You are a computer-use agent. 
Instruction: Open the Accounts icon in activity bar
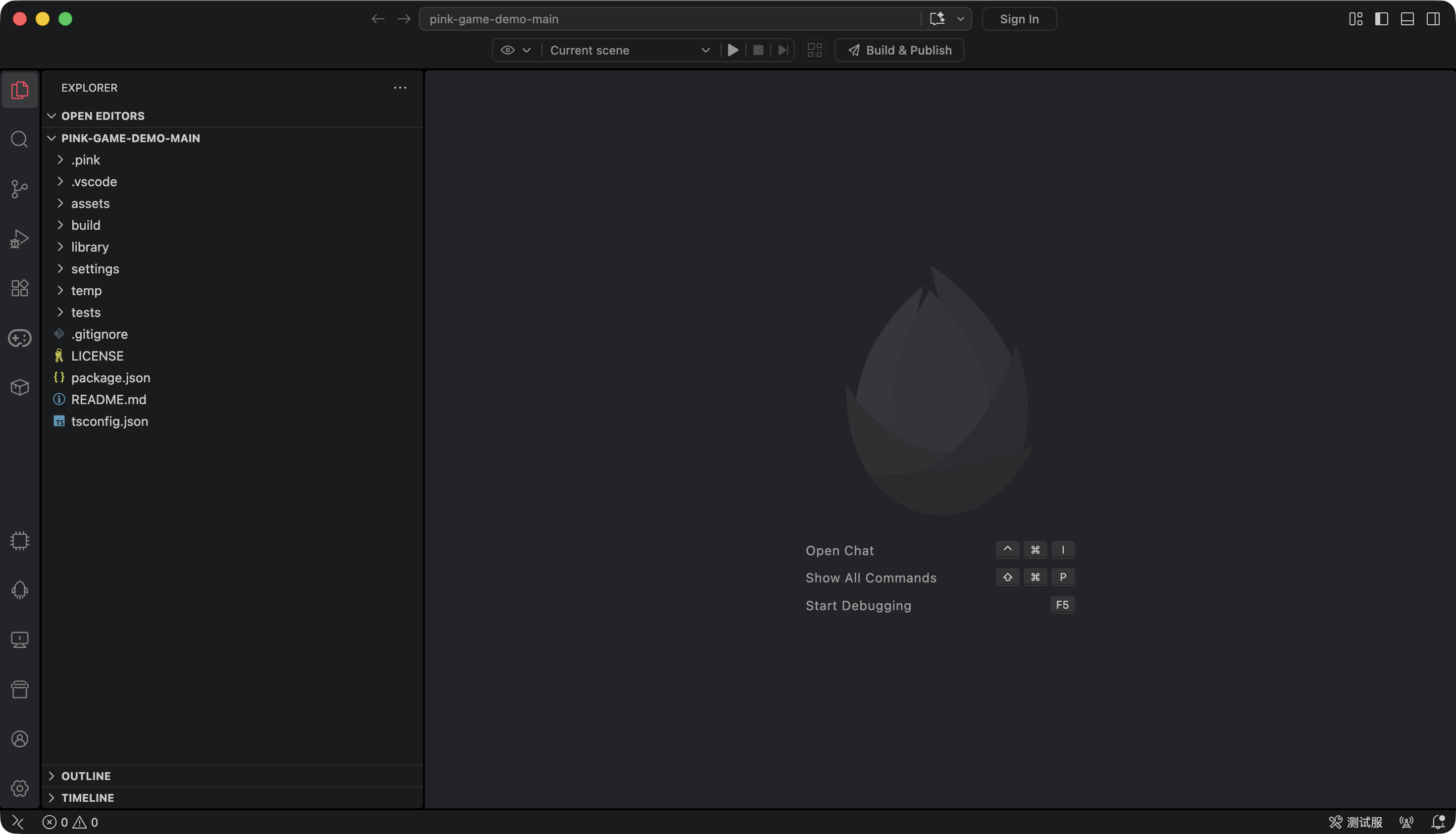(19, 739)
